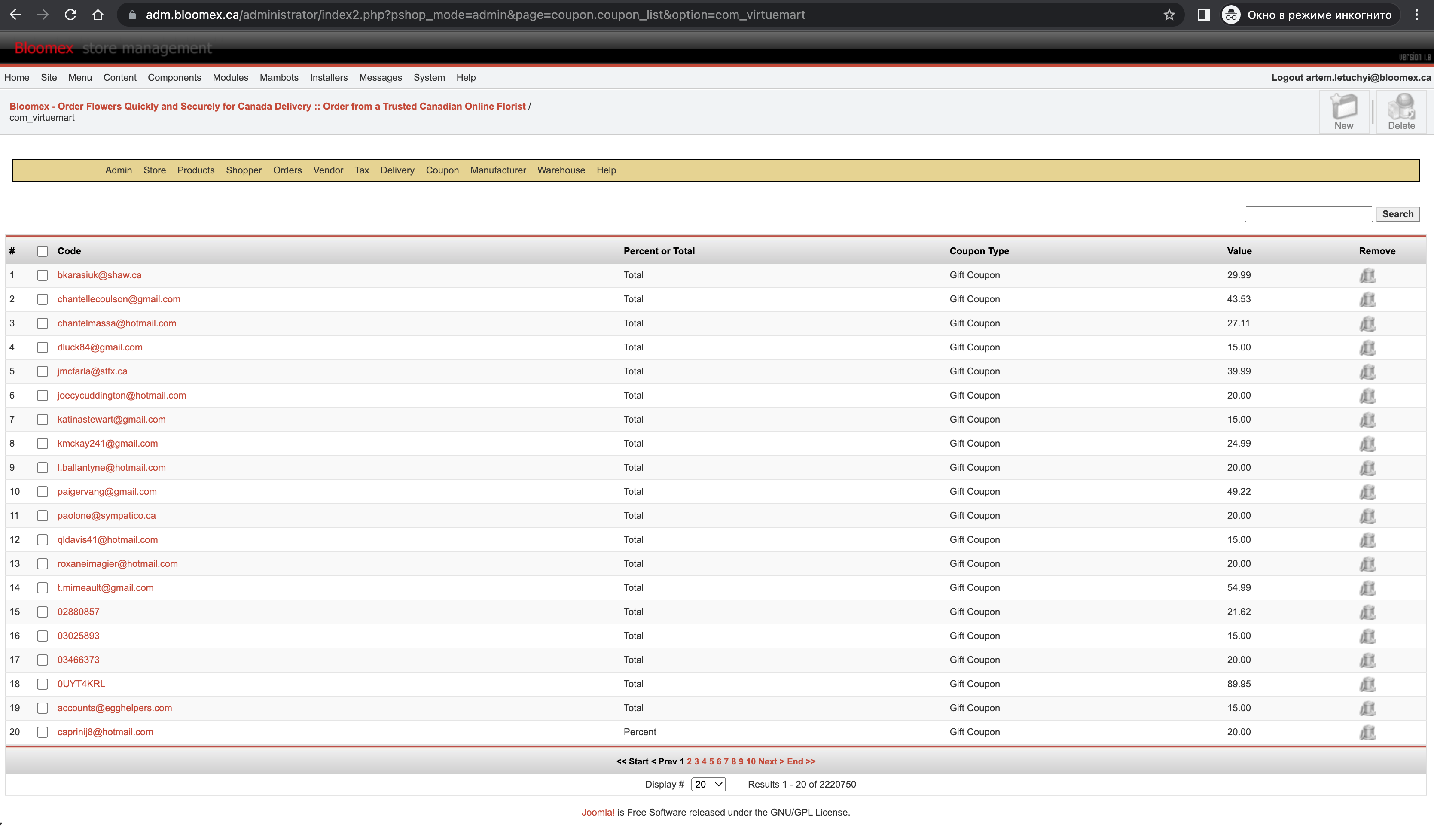1434x840 pixels.
Task: Go to browser home with the house icon
Action: tap(98, 15)
